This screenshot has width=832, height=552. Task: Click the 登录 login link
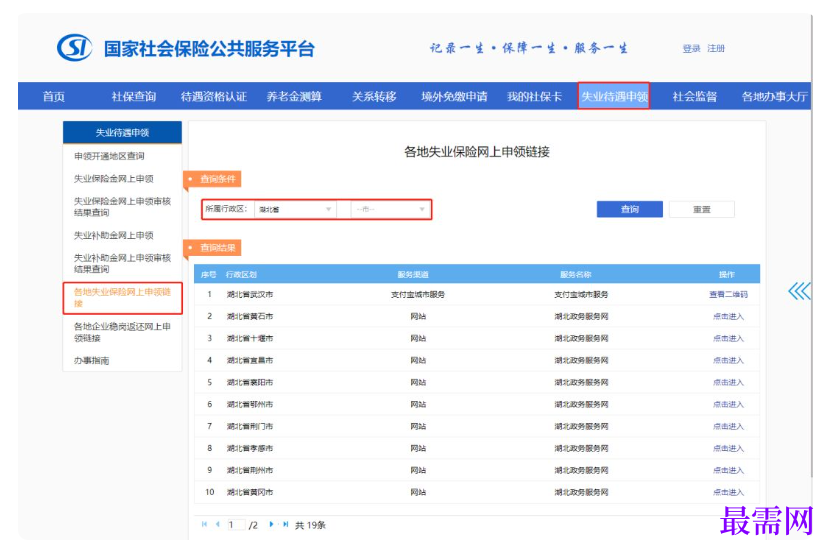pyautogui.click(x=691, y=49)
